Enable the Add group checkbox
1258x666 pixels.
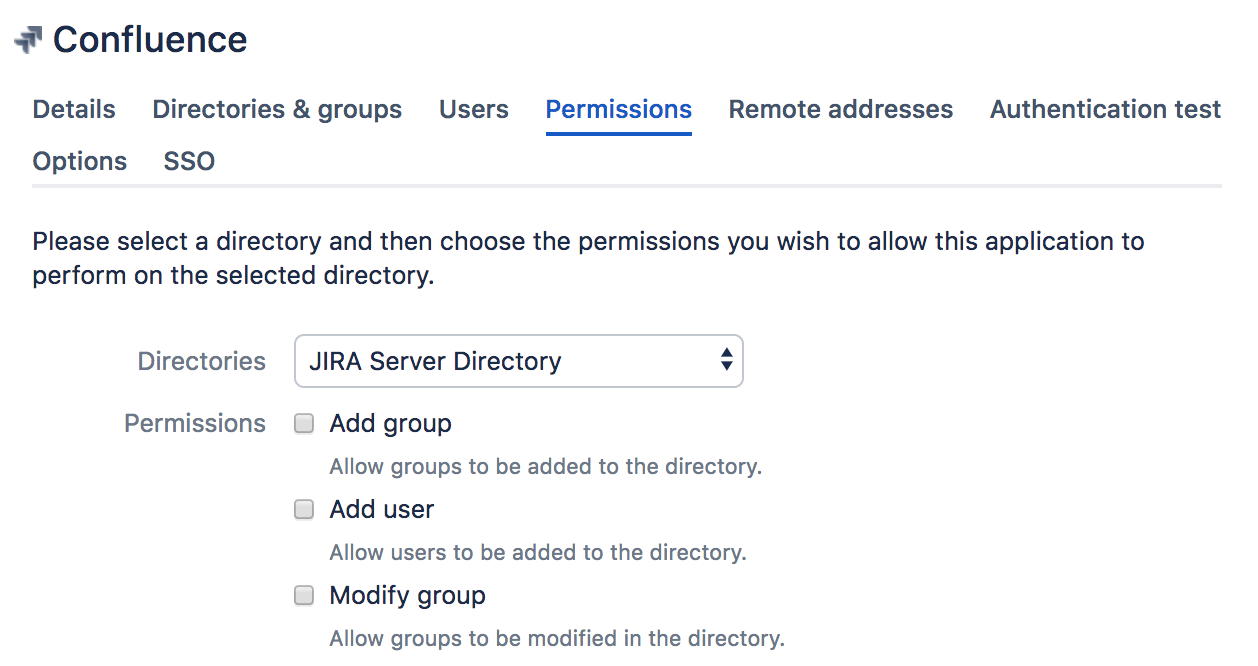[304, 424]
